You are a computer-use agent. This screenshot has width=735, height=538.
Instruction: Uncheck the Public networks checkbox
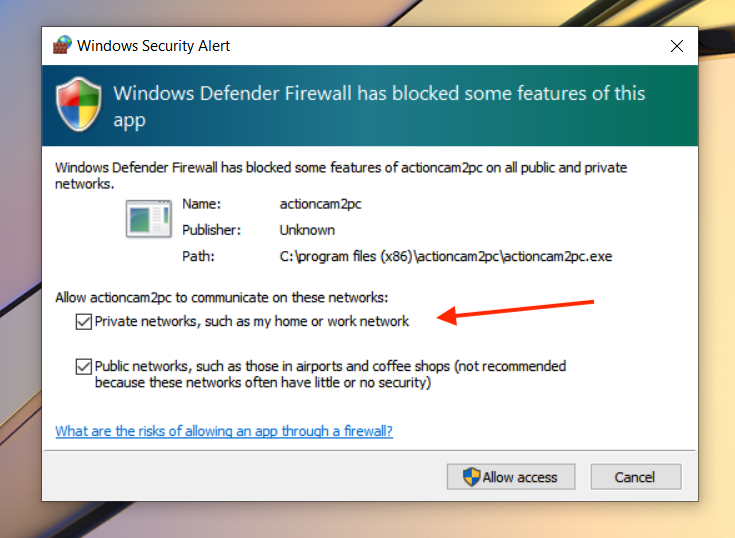[x=83, y=366]
